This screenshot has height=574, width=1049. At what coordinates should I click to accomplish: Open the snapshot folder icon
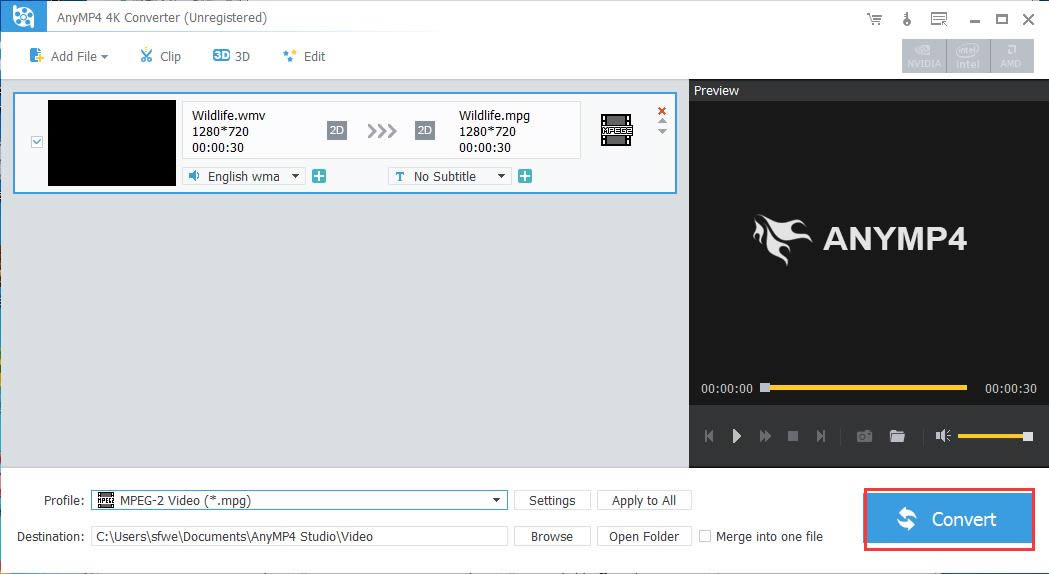click(x=897, y=436)
